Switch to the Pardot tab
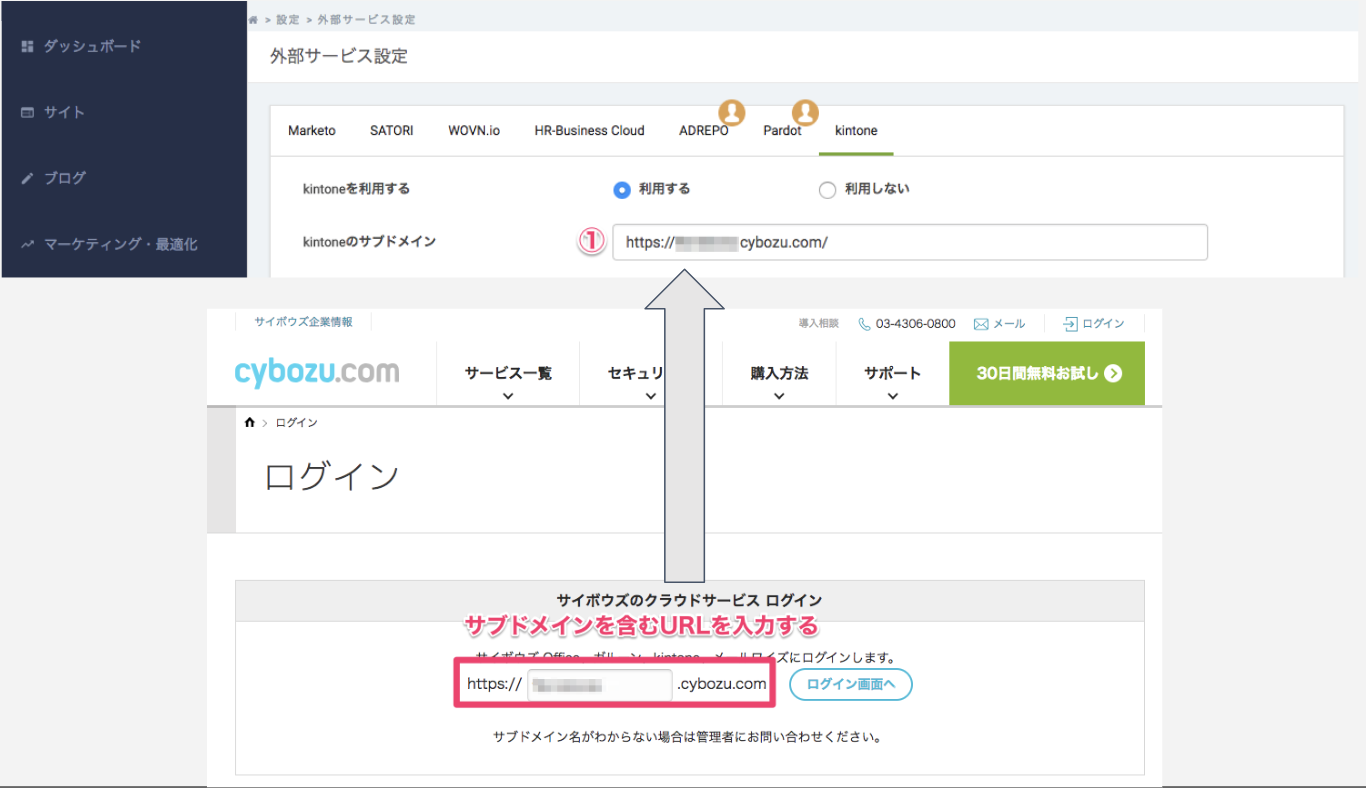This screenshot has height=788, width=1366. 782,131
